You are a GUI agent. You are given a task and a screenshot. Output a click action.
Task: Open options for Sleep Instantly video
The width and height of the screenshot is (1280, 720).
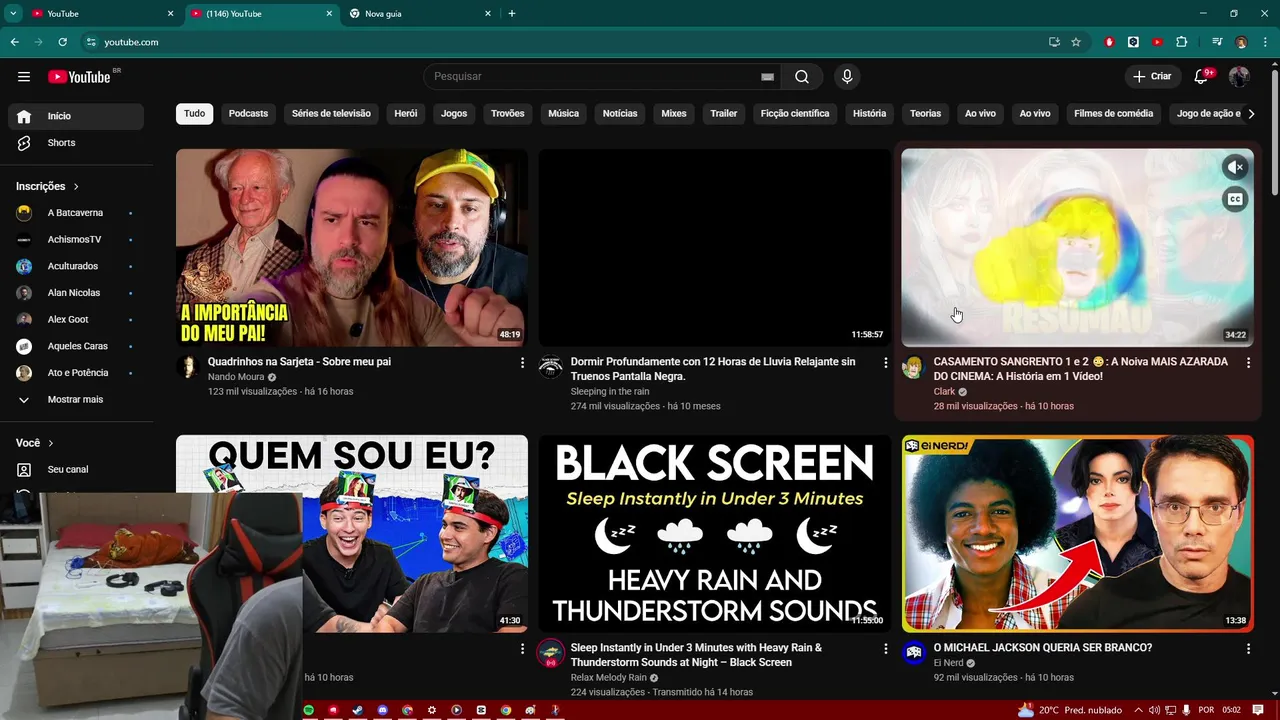click(x=885, y=649)
